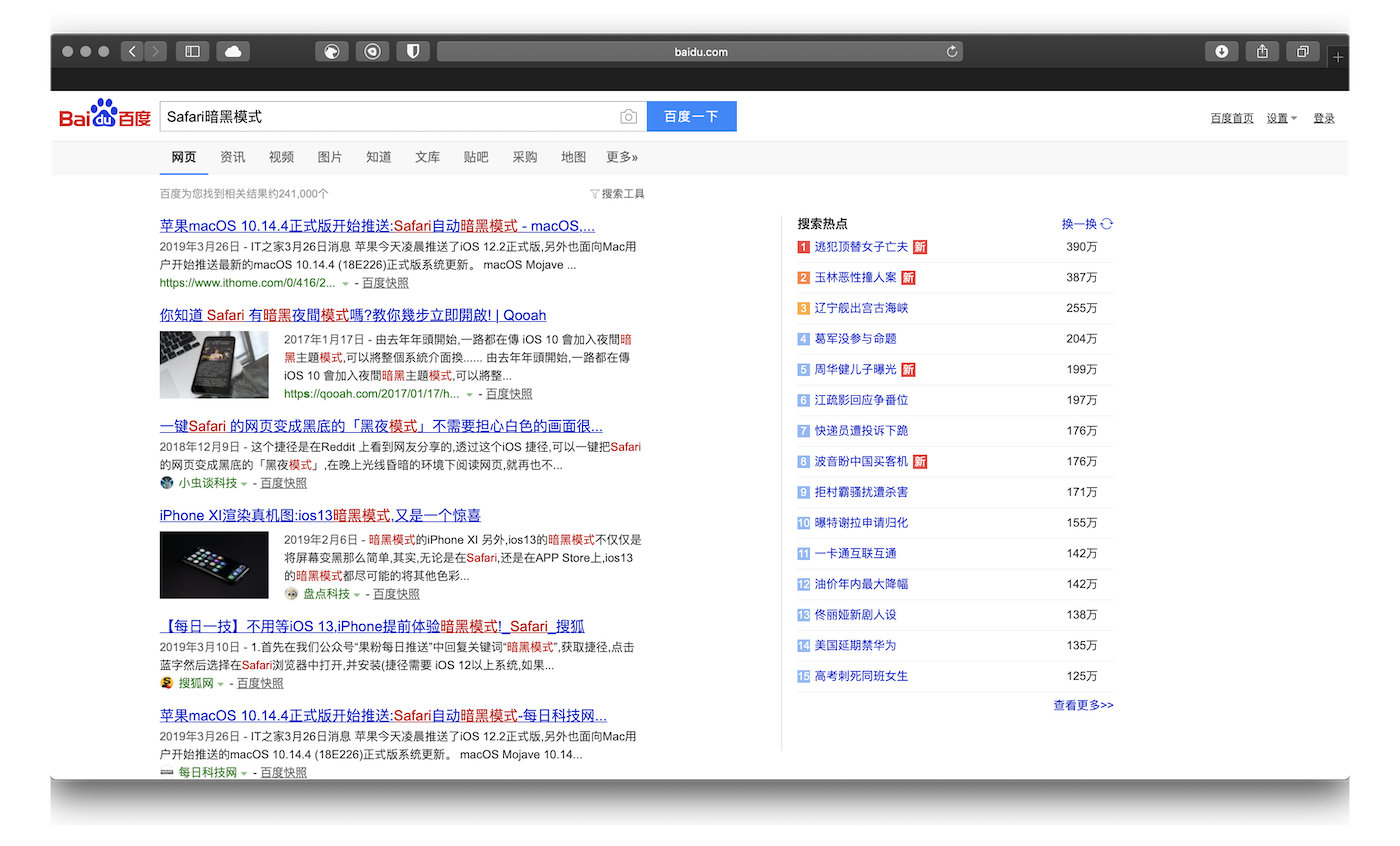Open the 更多» category menu
1400x846 pixels.
622,157
